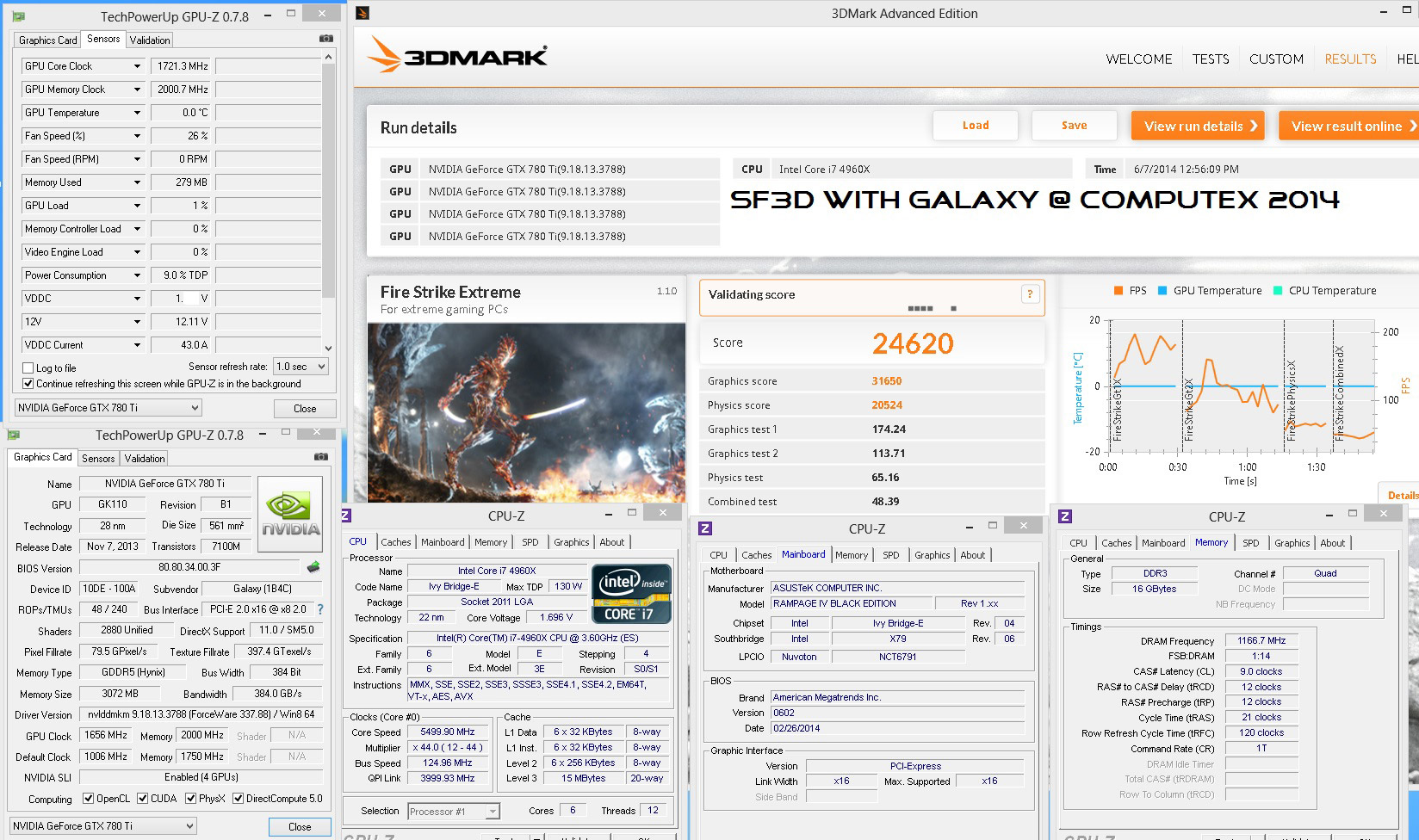The image size is (1419, 840).
Task: Toggle the PhysX checkbox
Action: pyautogui.click(x=190, y=799)
